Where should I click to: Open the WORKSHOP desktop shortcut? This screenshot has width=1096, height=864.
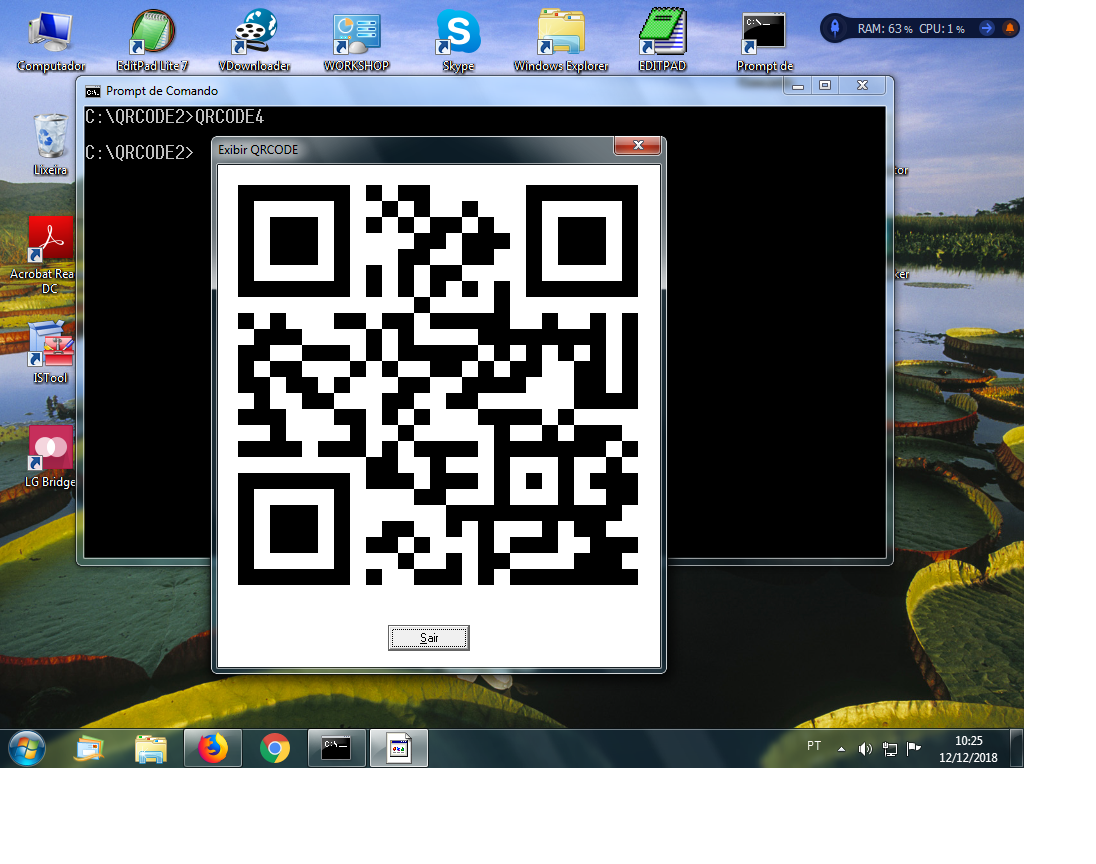pyautogui.click(x=356, y=41)
